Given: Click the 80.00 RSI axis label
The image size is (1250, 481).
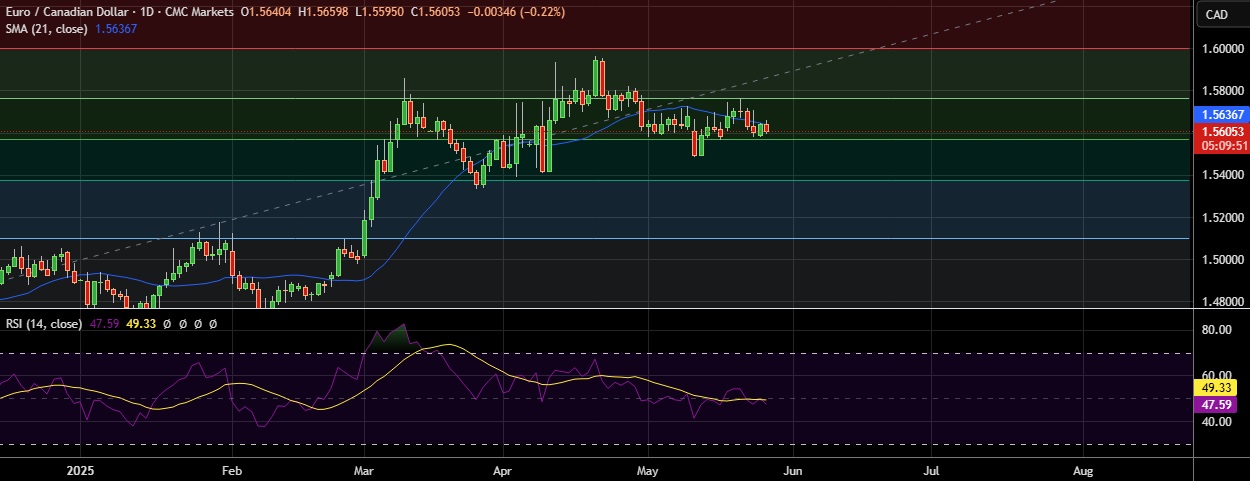Looking at the screenshot, I should [1215, 329].
